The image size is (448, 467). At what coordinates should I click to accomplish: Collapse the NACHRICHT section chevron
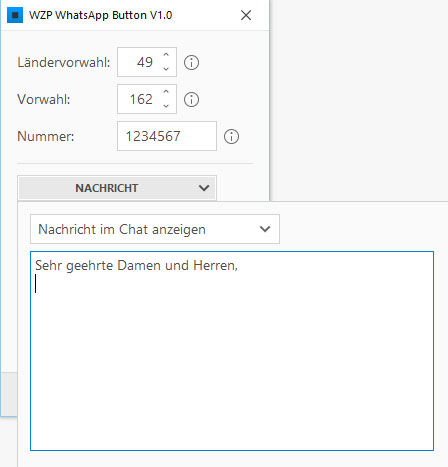click(204, 188)
